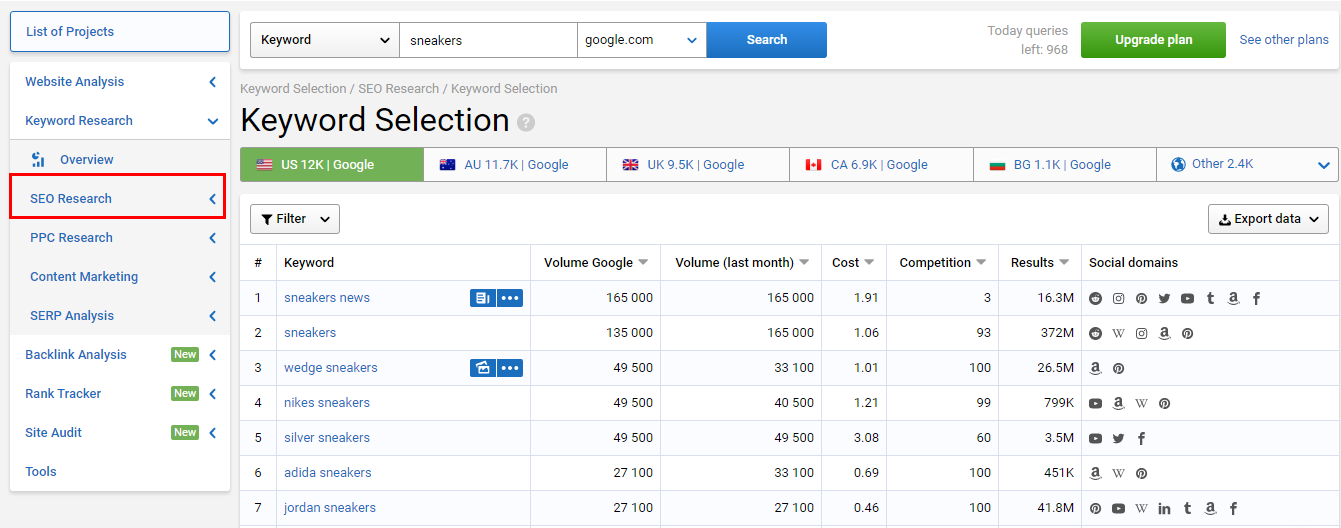Click the Facebook icon in sneakers news row

click(x=1256, y=298)
